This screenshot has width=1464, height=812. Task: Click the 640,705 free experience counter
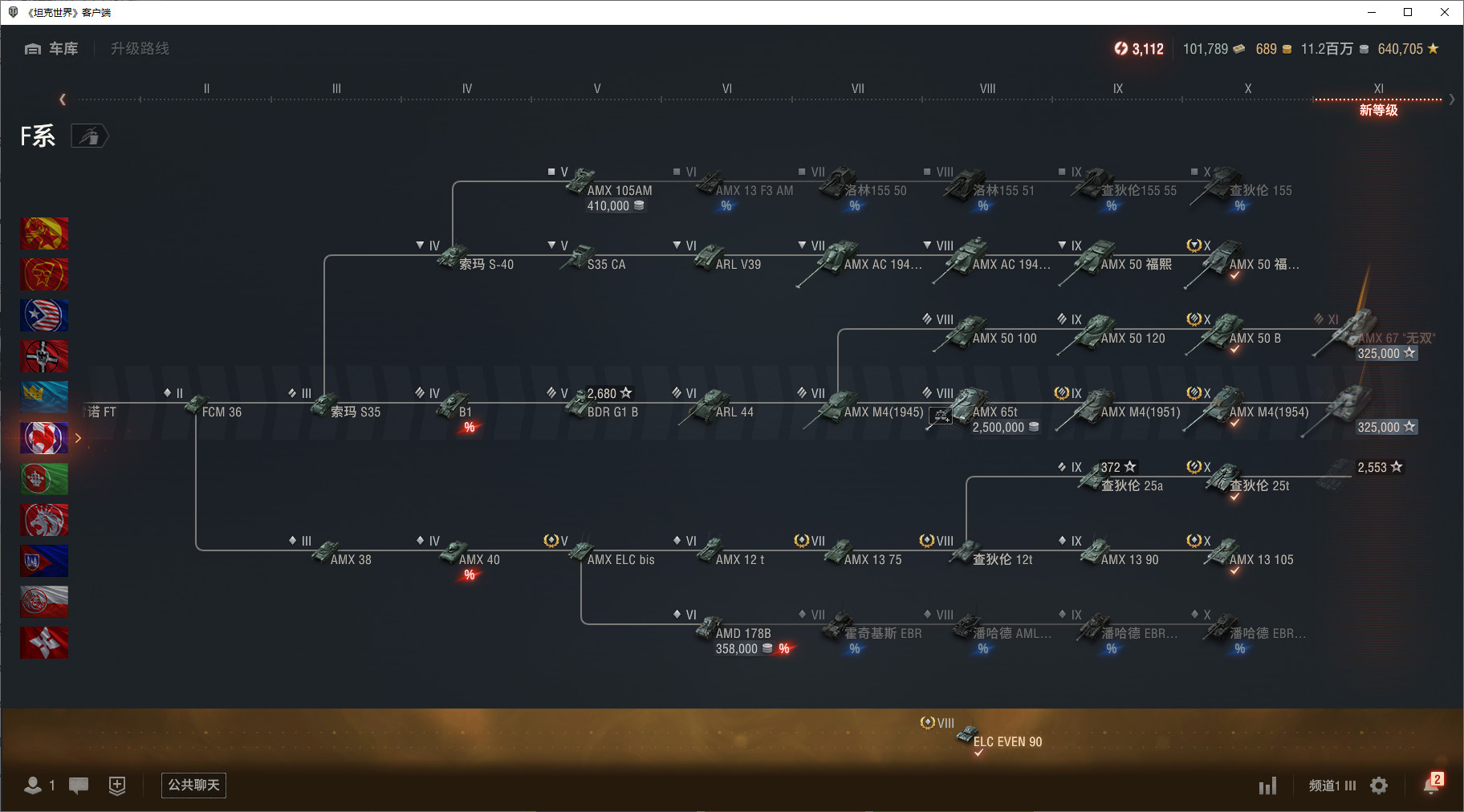[x=1409, y=49]
